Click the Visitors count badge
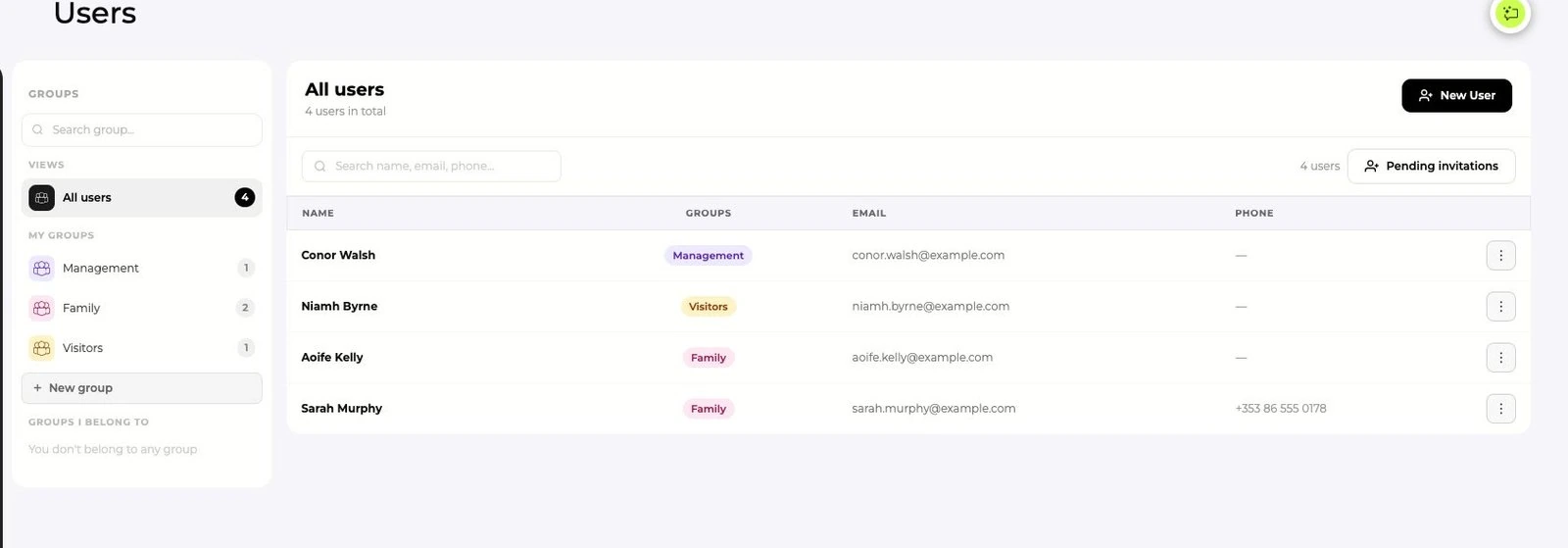 246,348
